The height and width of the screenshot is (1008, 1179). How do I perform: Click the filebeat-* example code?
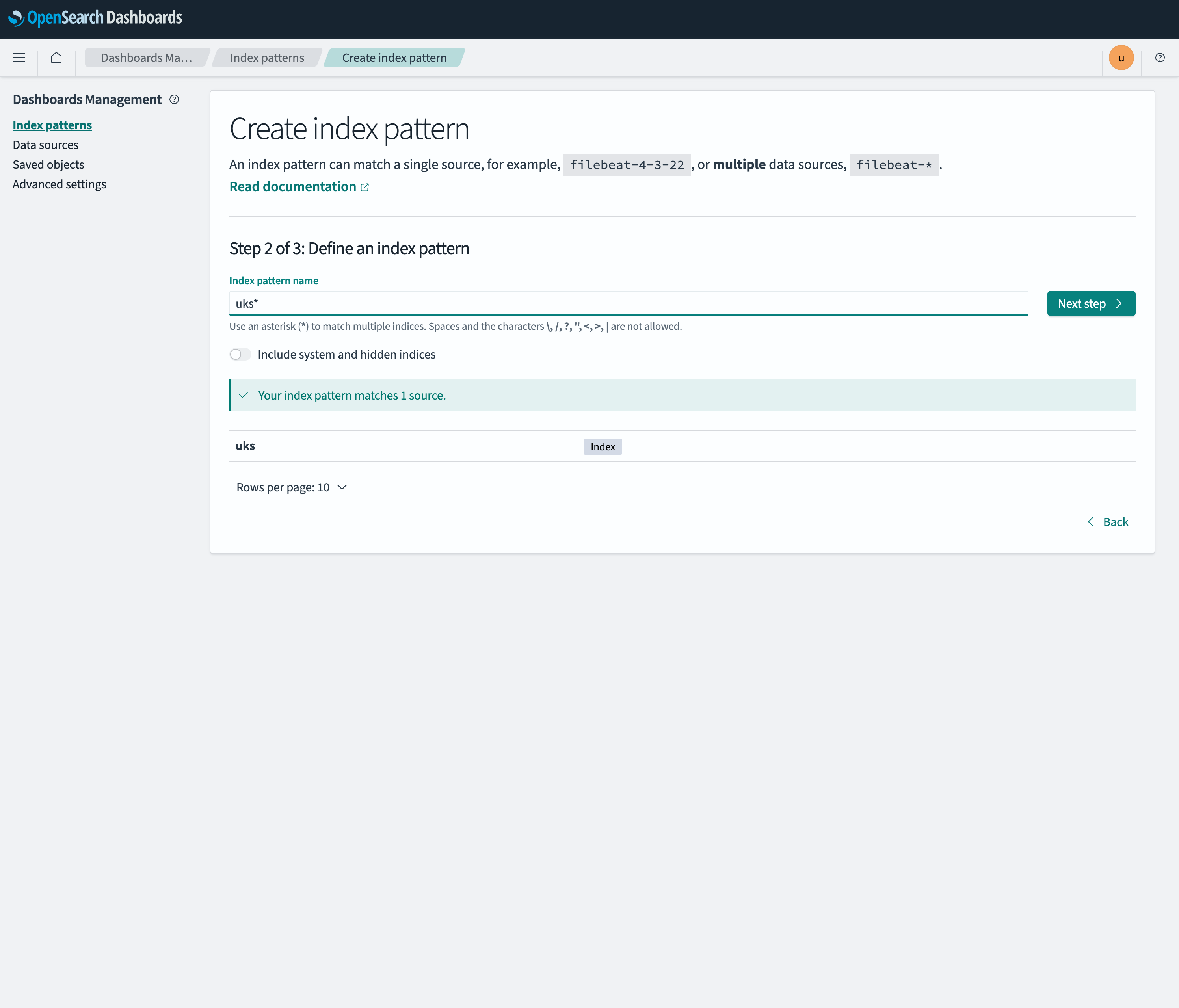pos(894,165)
